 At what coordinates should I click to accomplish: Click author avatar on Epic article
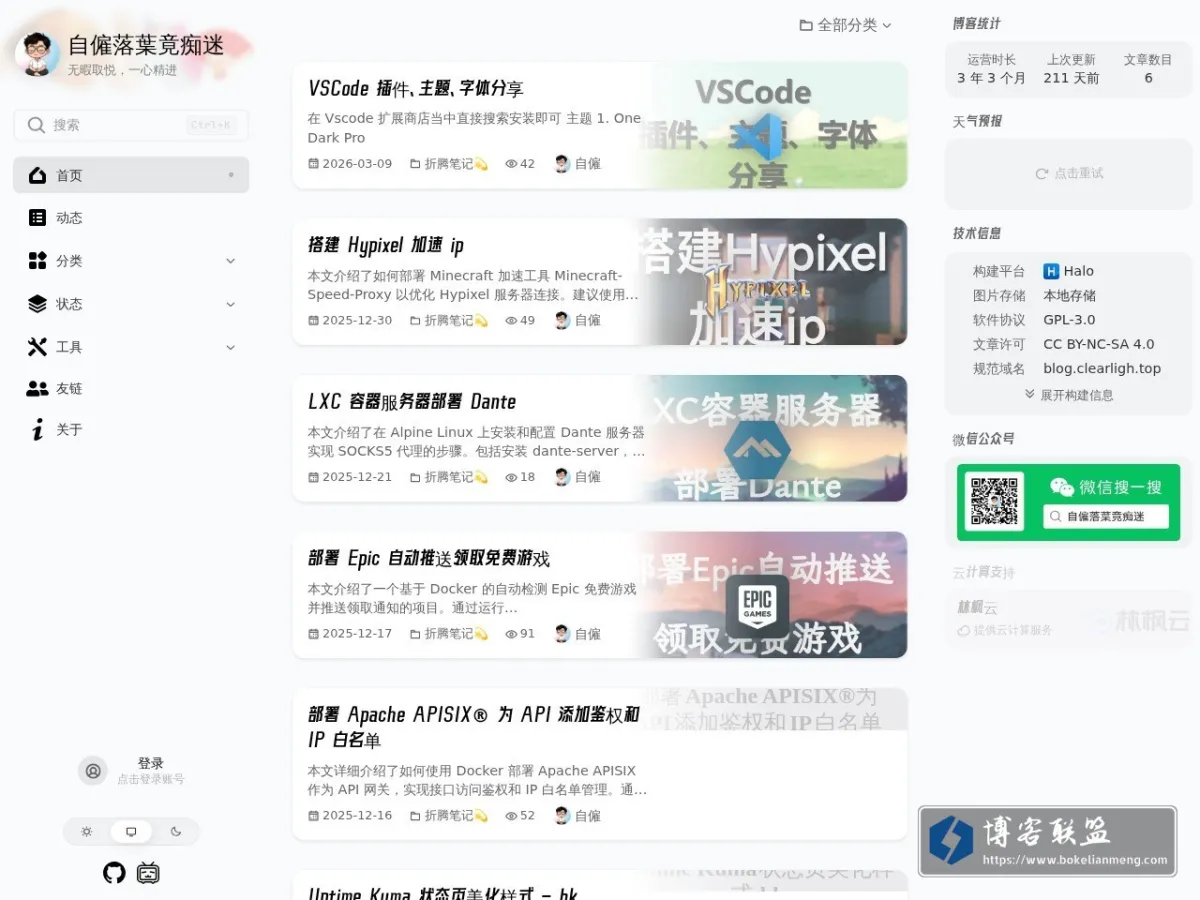(x=562, y=634)
